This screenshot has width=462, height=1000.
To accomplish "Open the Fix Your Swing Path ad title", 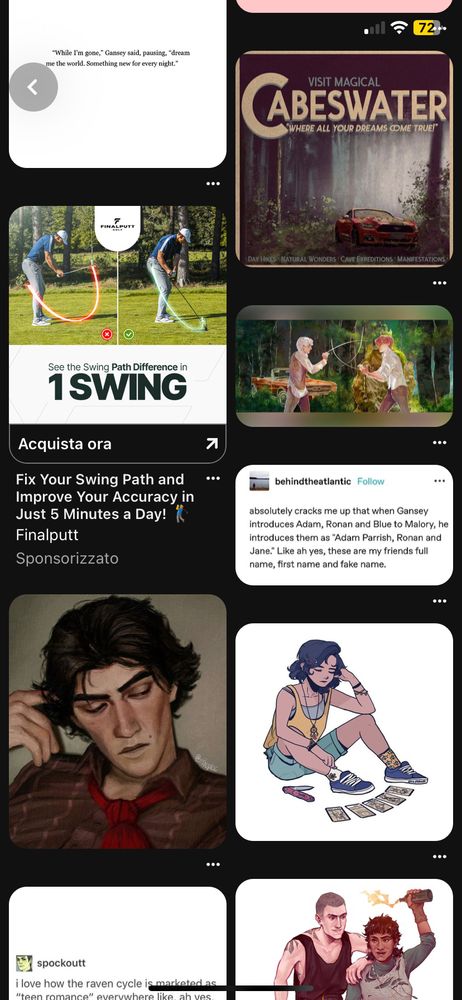I will (105, 497).
